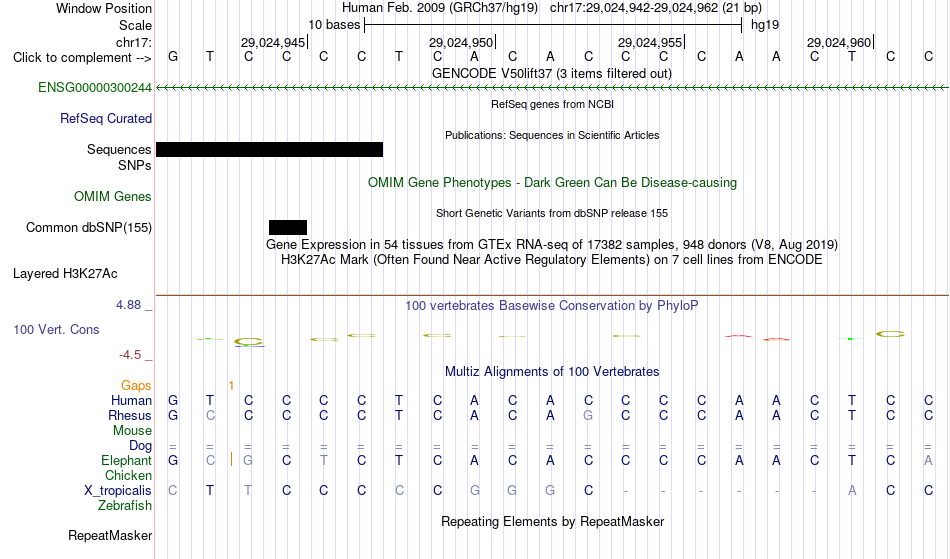
Task: Click the H3K27Ac Mark ENCODE track title
Action: point(552,260)
